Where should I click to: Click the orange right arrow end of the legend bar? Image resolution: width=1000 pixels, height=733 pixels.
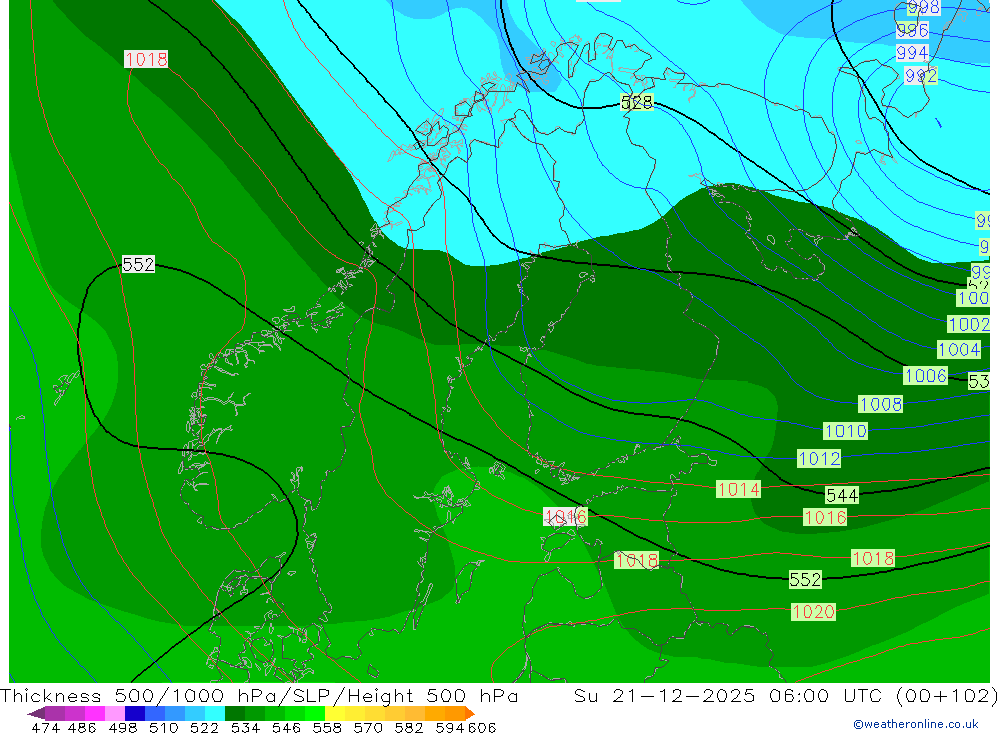point(470,714)
